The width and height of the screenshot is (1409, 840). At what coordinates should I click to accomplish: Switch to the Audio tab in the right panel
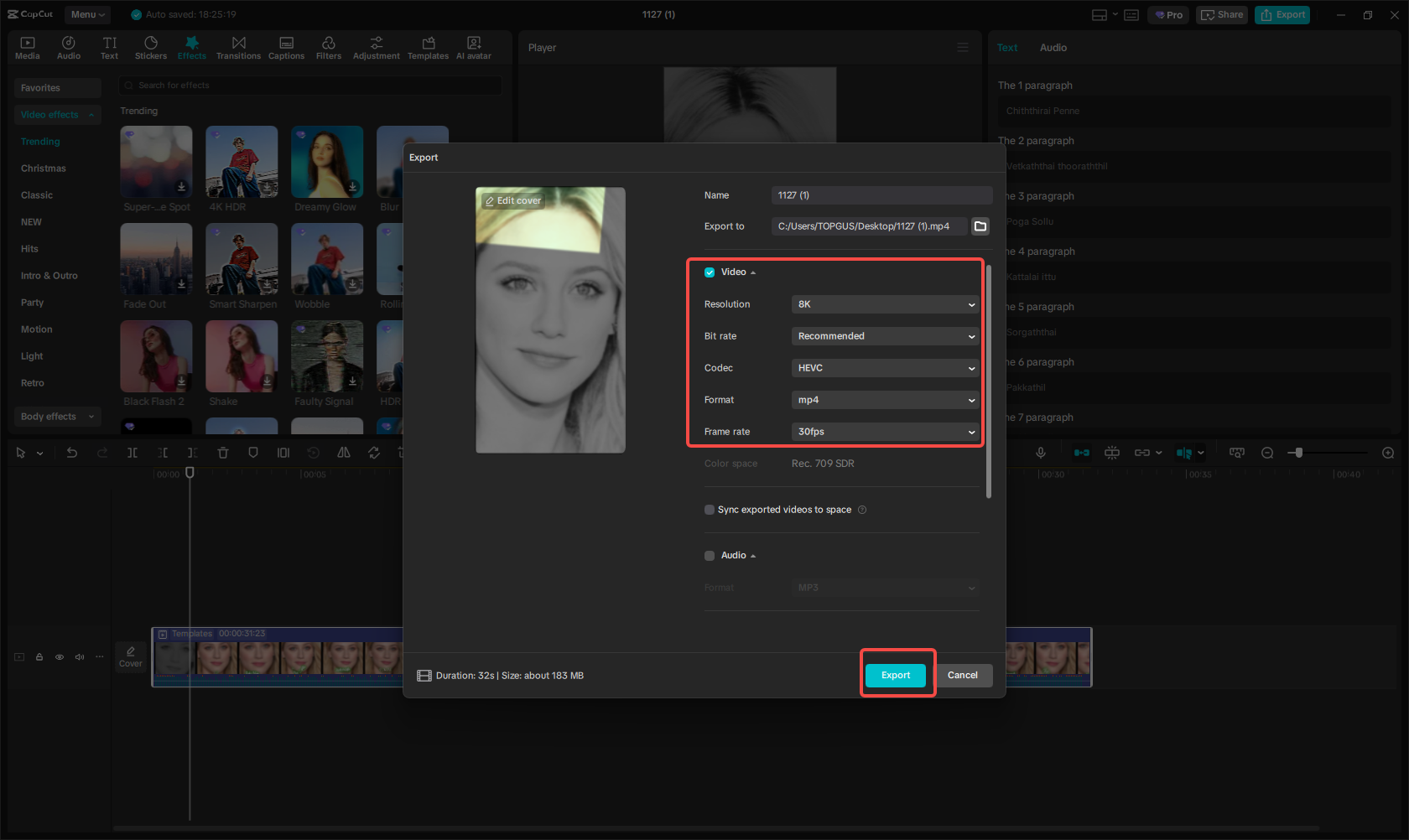coord(1053,47)
